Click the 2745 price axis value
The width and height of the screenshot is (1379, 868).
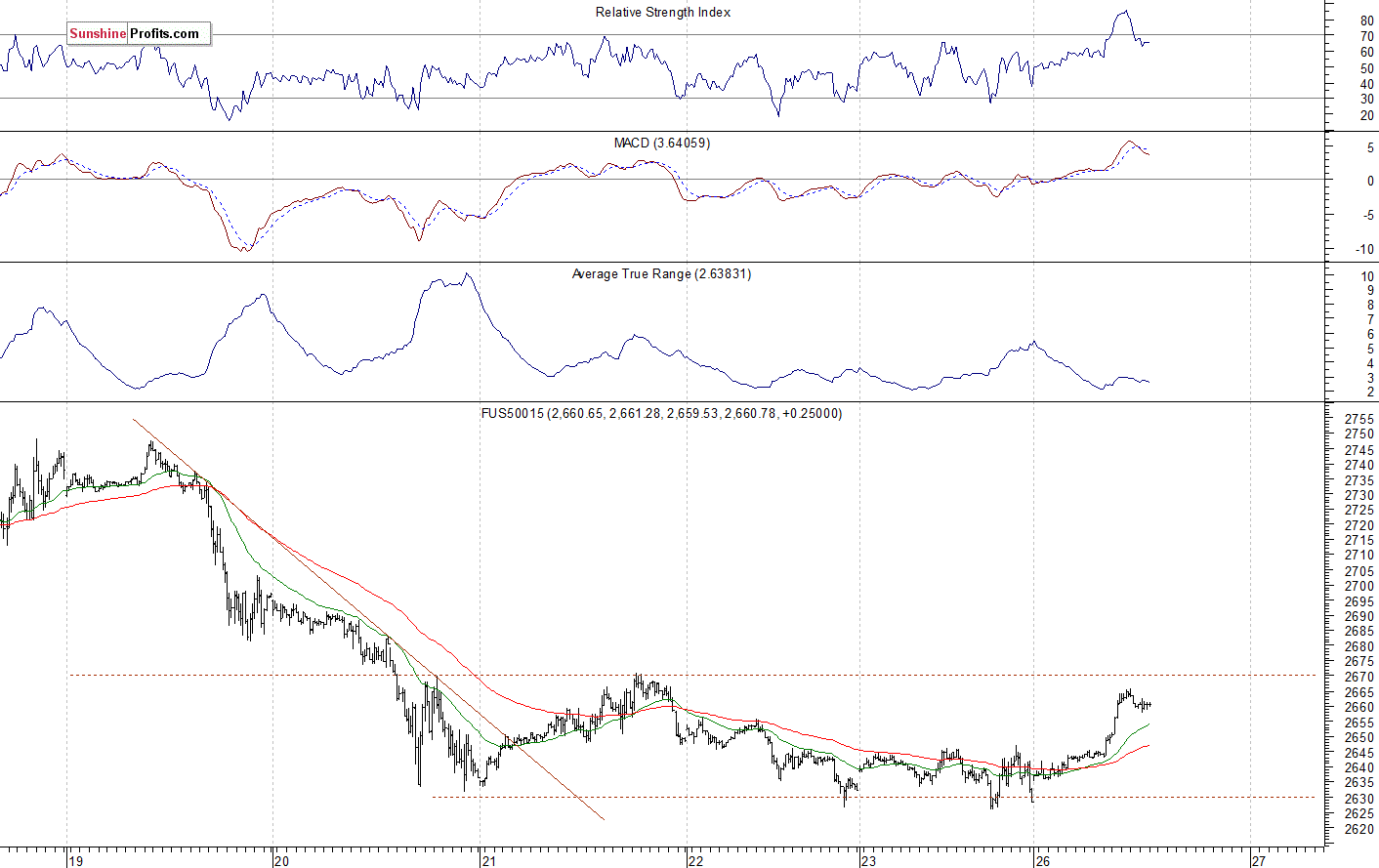pyautogui.click(x=1358, y=451)
